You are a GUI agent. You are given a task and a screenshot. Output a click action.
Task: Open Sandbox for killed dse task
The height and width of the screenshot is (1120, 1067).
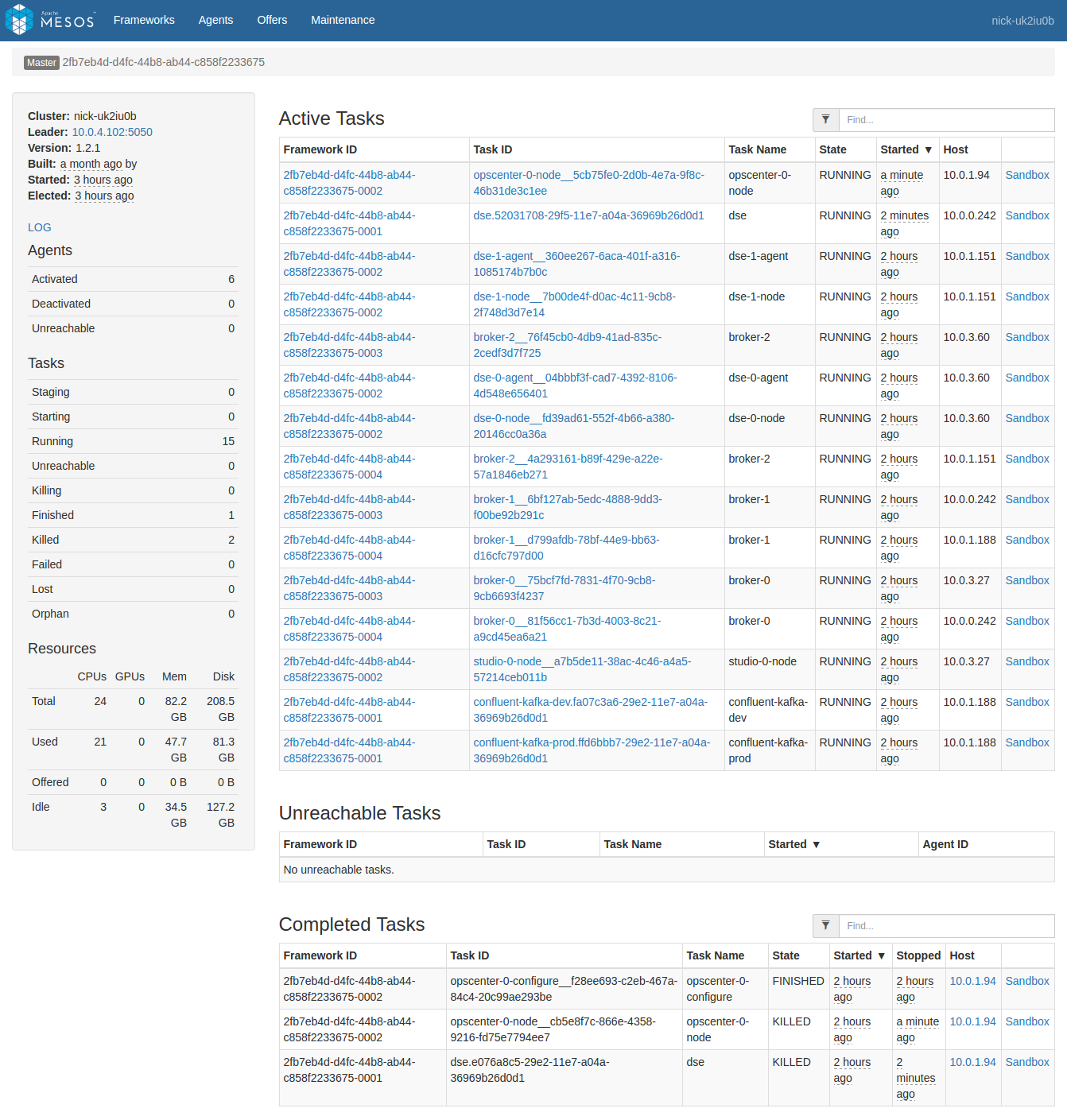[x=1027, y=1062]
